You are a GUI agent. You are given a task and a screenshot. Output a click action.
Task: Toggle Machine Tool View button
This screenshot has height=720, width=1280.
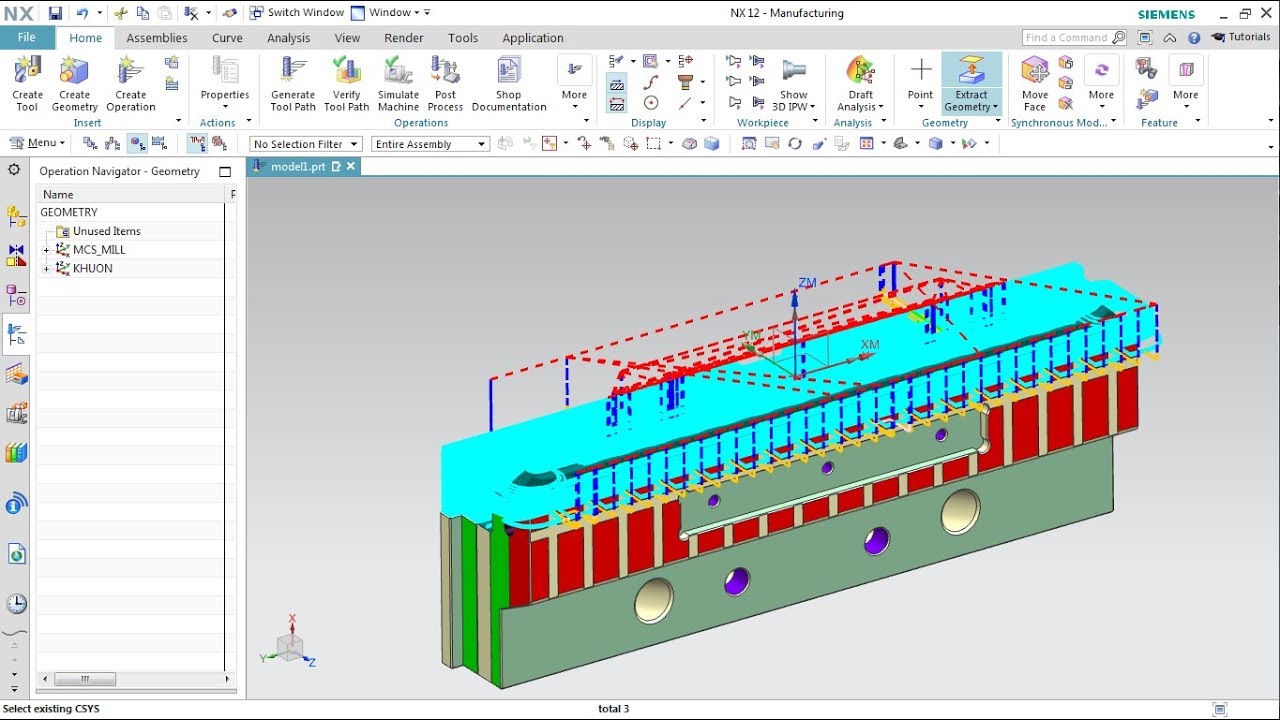(113, 144)
